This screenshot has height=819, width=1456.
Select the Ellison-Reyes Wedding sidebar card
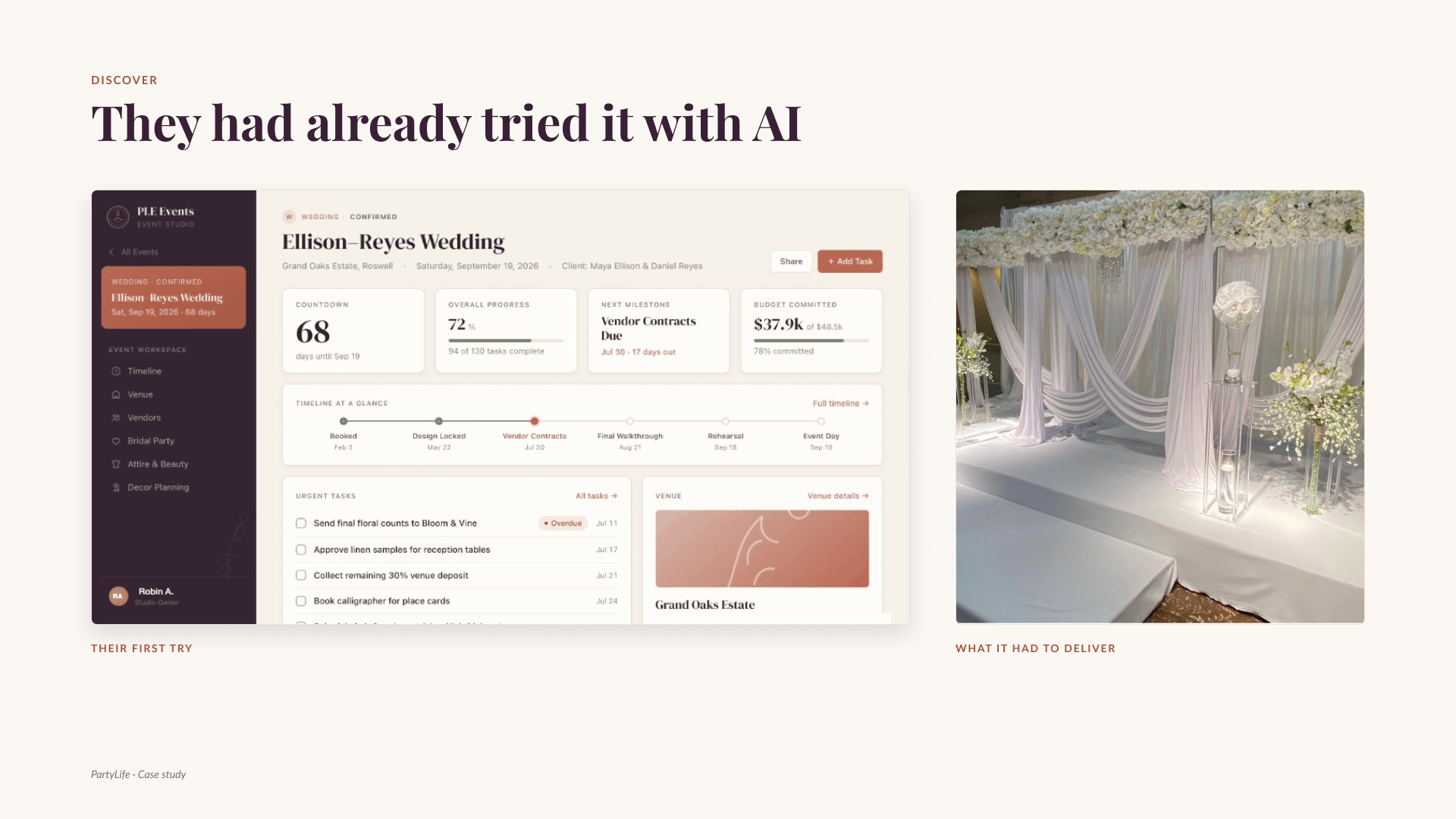[174, 297]
